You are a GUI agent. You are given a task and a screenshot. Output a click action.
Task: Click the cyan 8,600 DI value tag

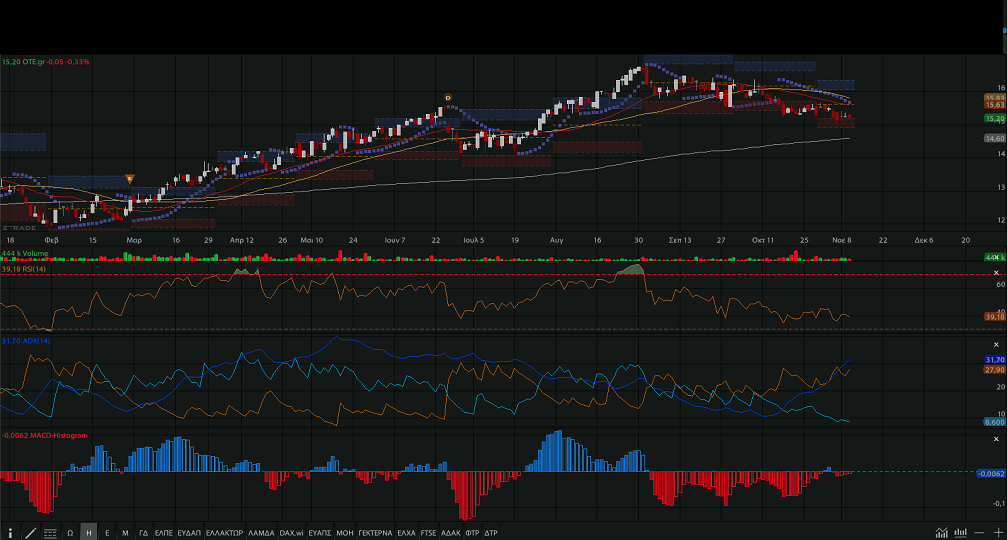coord(995,422)
